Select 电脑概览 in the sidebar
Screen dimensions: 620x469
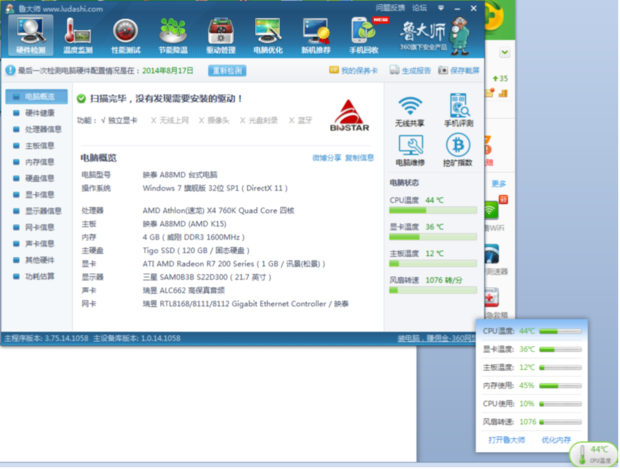pos(36,96)
